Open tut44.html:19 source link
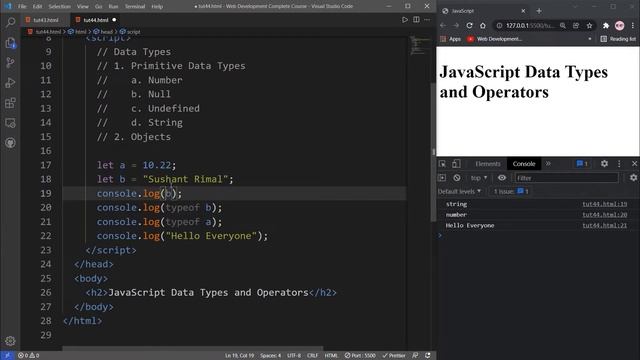This screenshot has height=360, width=640. (604, 204)
